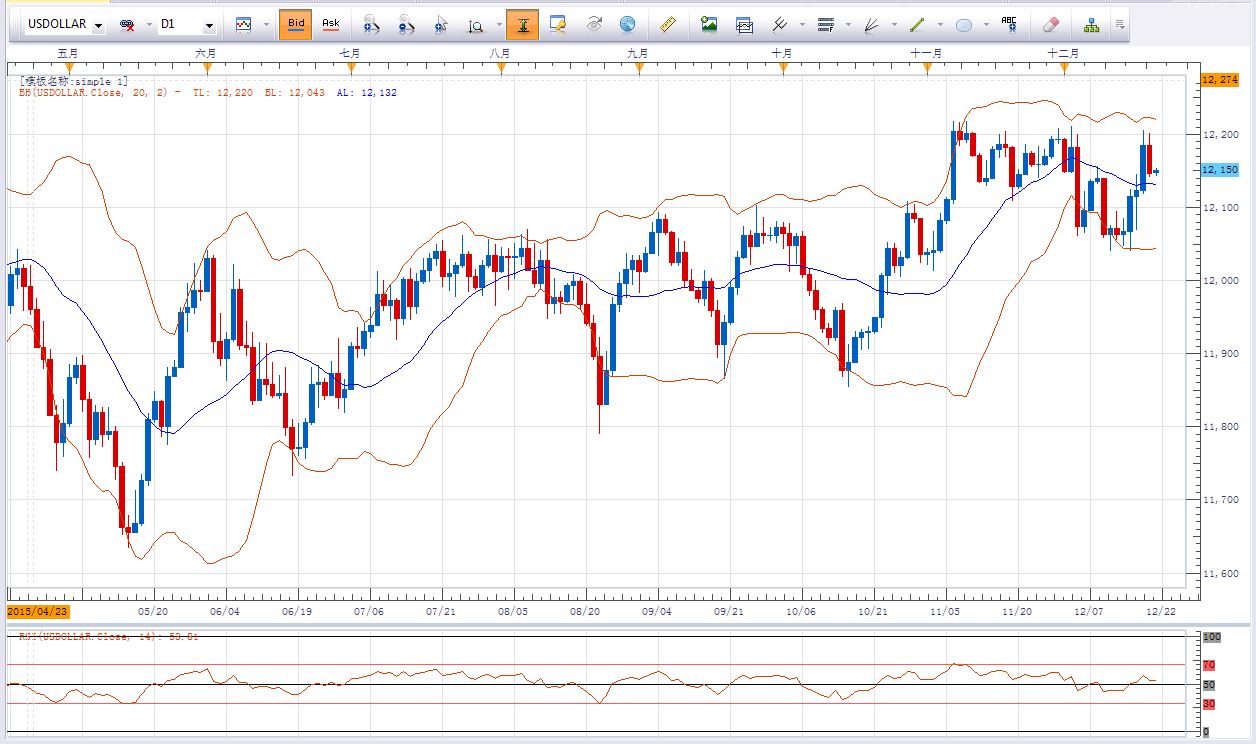Screen dimensions: 1256x744
Task: Click the chart type icon
Action: (x=244, y=24)
